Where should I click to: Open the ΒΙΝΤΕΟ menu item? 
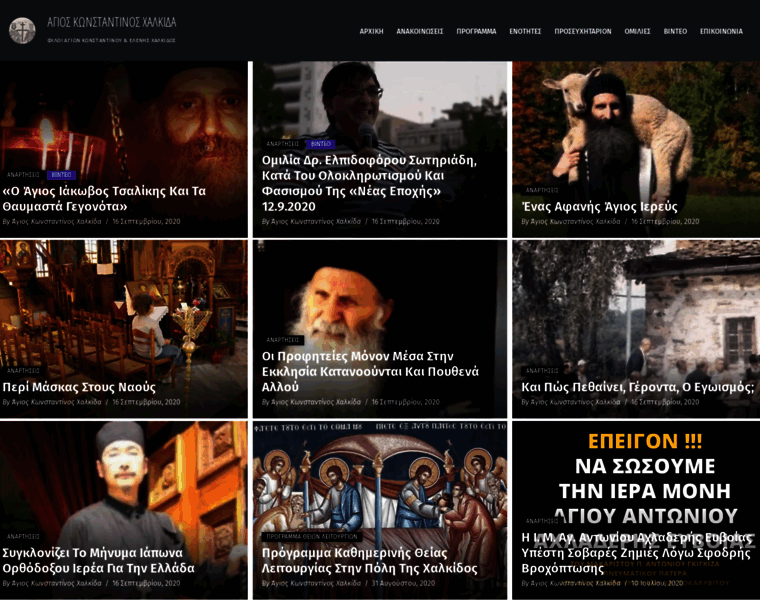coord(675,32)
